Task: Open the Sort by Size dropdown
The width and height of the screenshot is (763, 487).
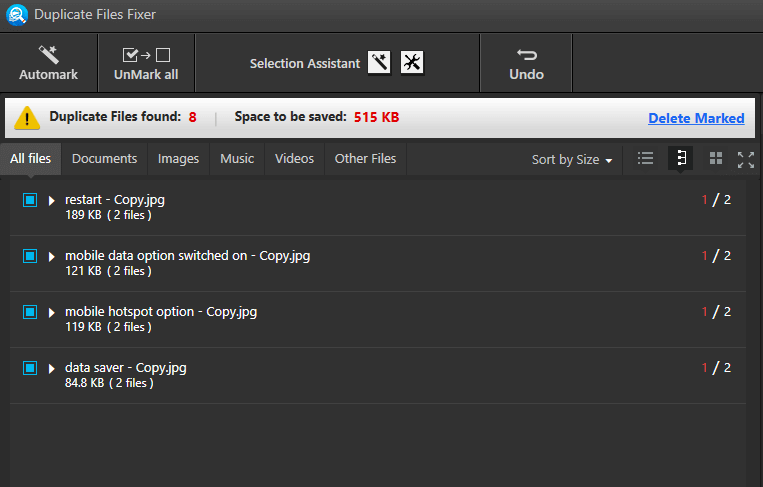Action: point(572,160)
